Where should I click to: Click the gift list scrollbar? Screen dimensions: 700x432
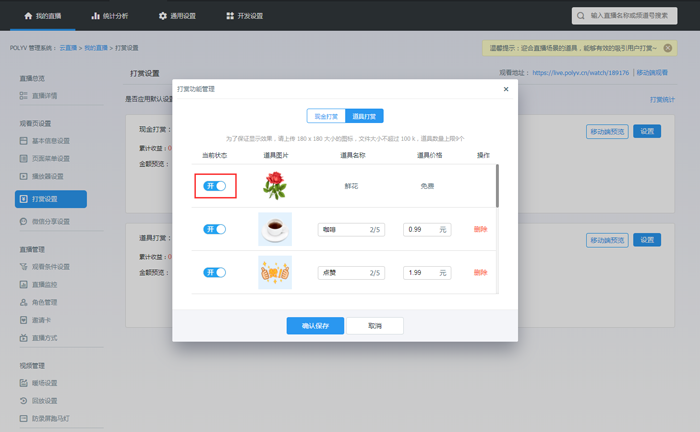[x=497, y=186]
